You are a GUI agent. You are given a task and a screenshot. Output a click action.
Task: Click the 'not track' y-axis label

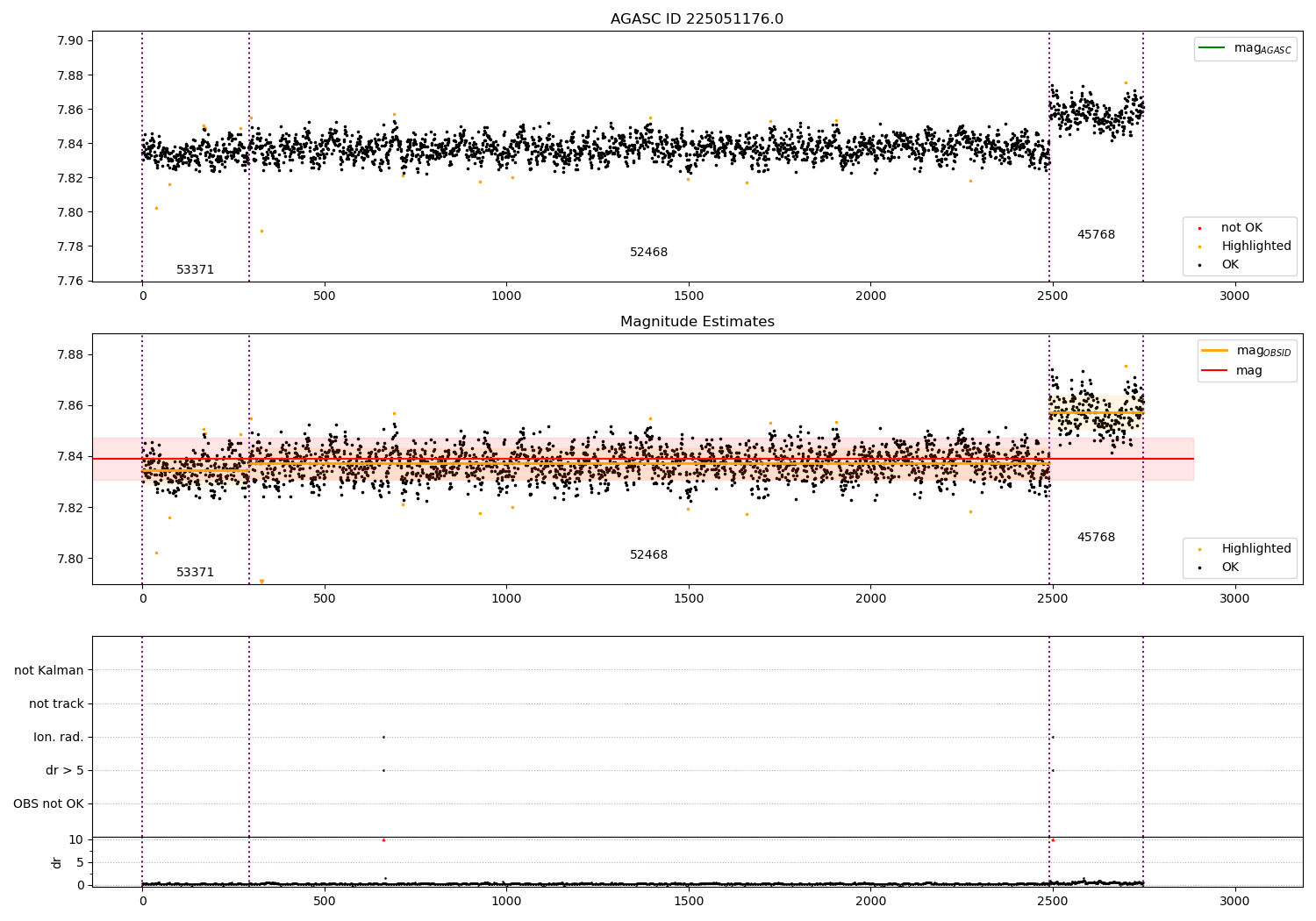[56, 704]
